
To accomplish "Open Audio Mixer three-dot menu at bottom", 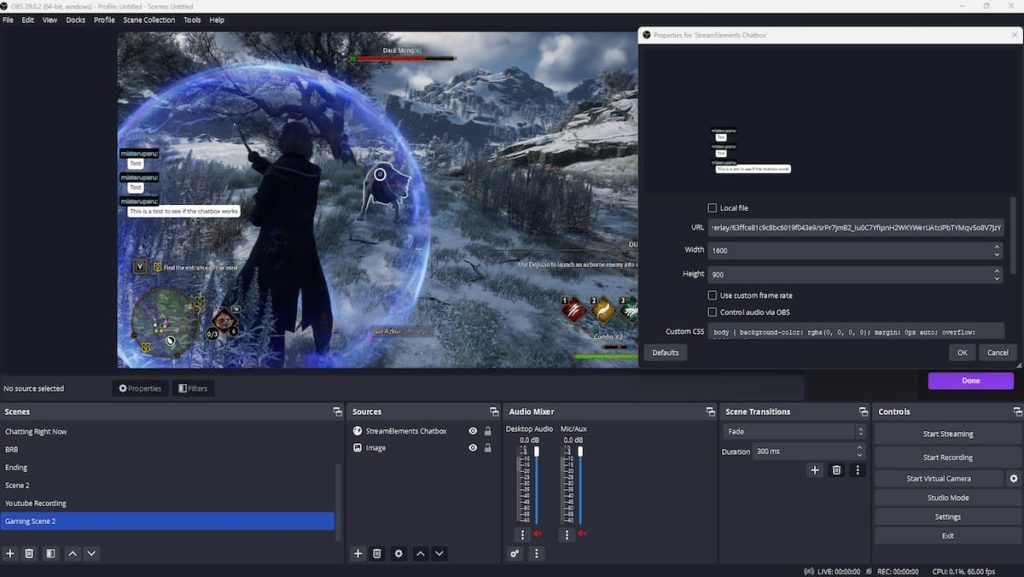I will point(536,554).
